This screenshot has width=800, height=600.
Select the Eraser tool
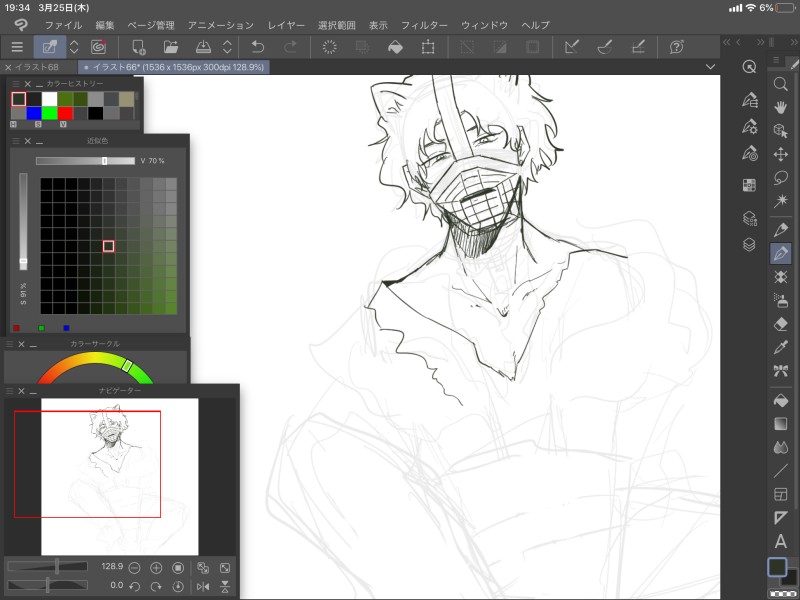[781, 324]
